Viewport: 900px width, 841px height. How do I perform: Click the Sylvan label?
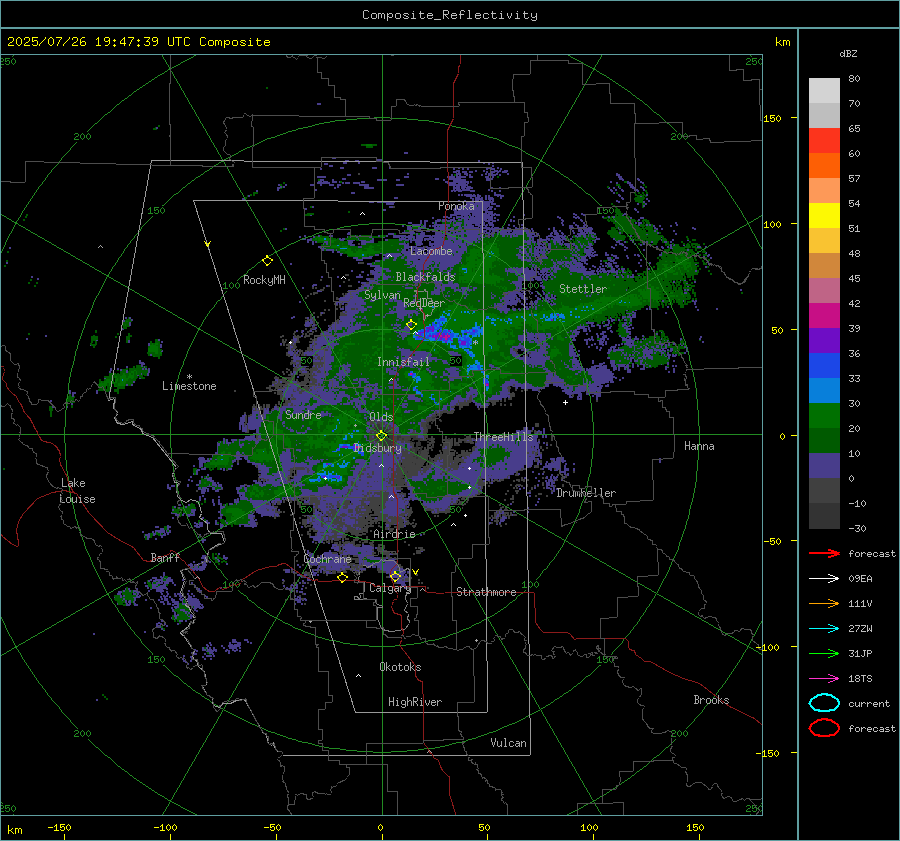[x=382, y=295]
